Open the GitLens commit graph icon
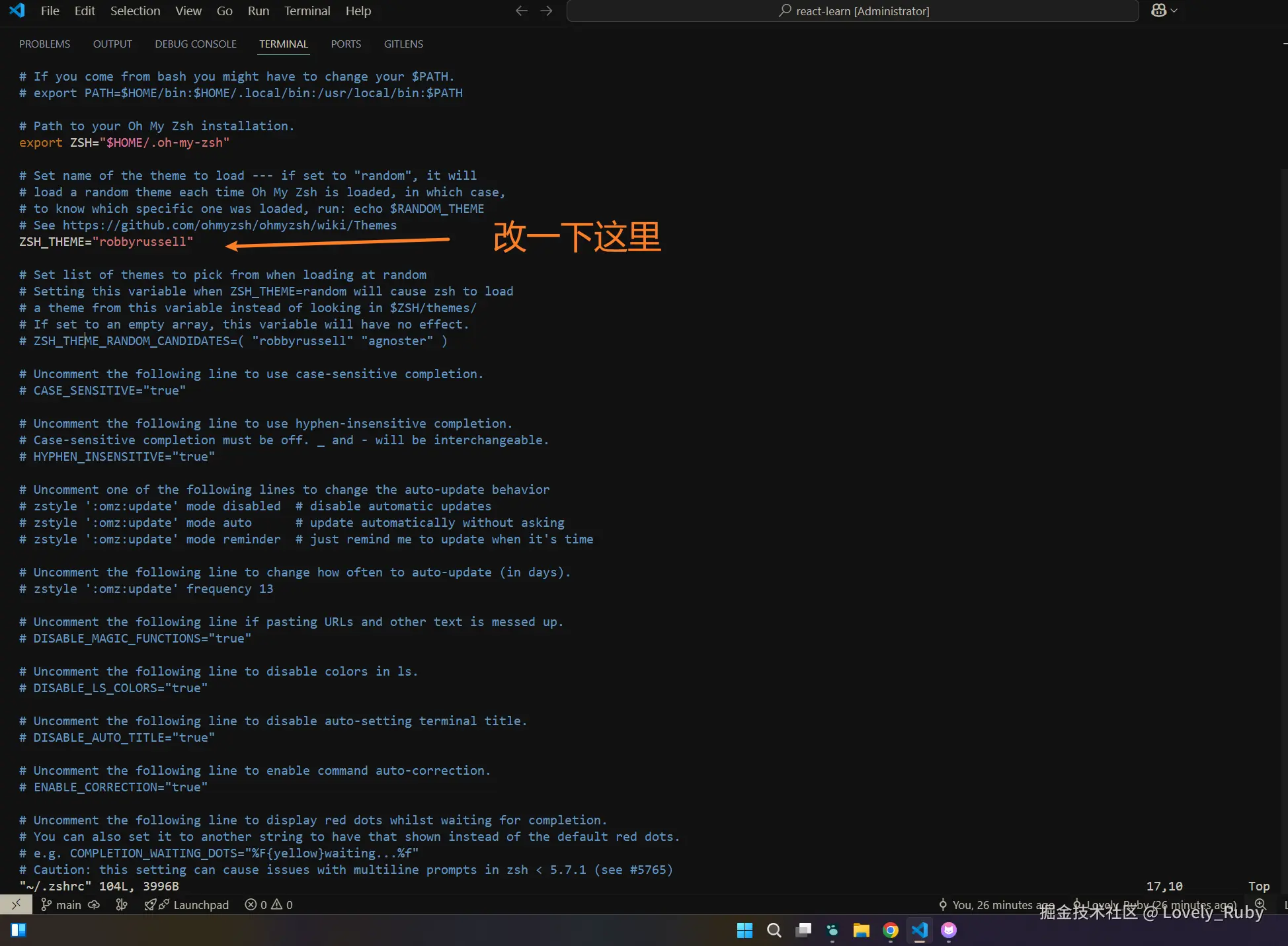Screen dimensions: 1288x946 122,904
